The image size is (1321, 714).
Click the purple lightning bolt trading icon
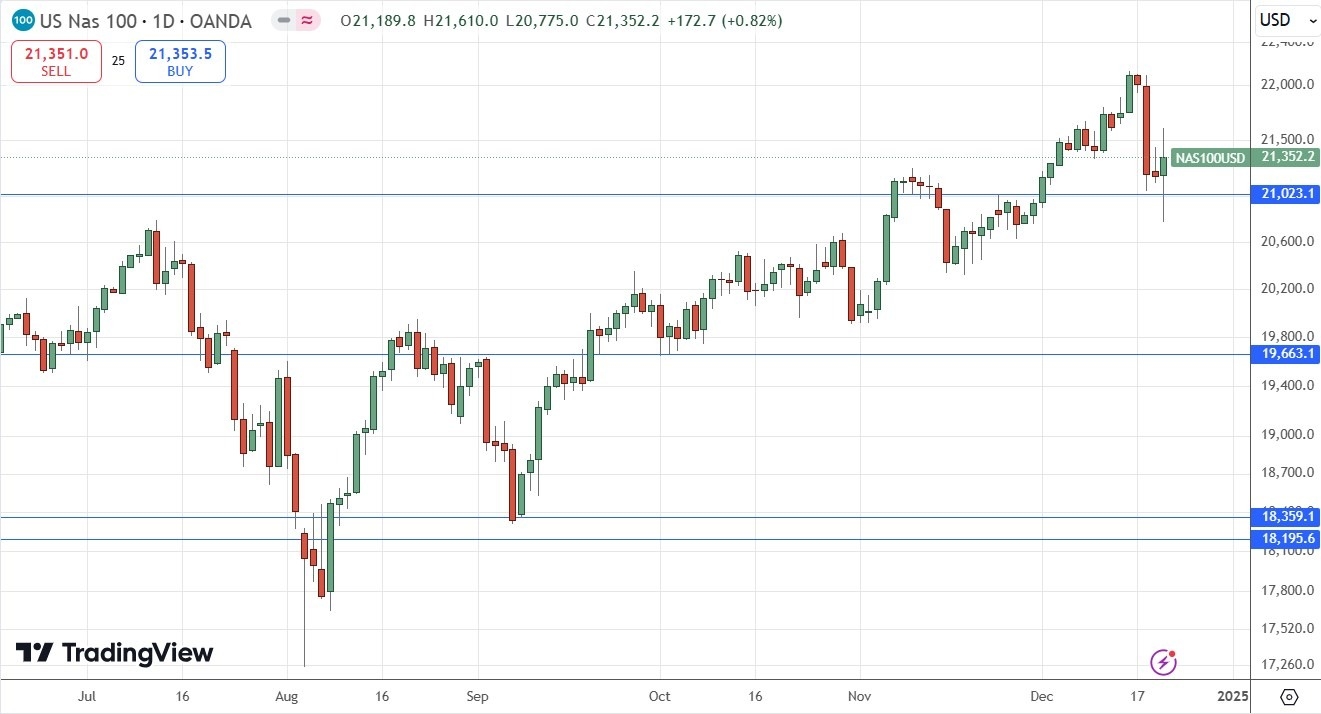pyautogui.click(x=1163, y=661)
